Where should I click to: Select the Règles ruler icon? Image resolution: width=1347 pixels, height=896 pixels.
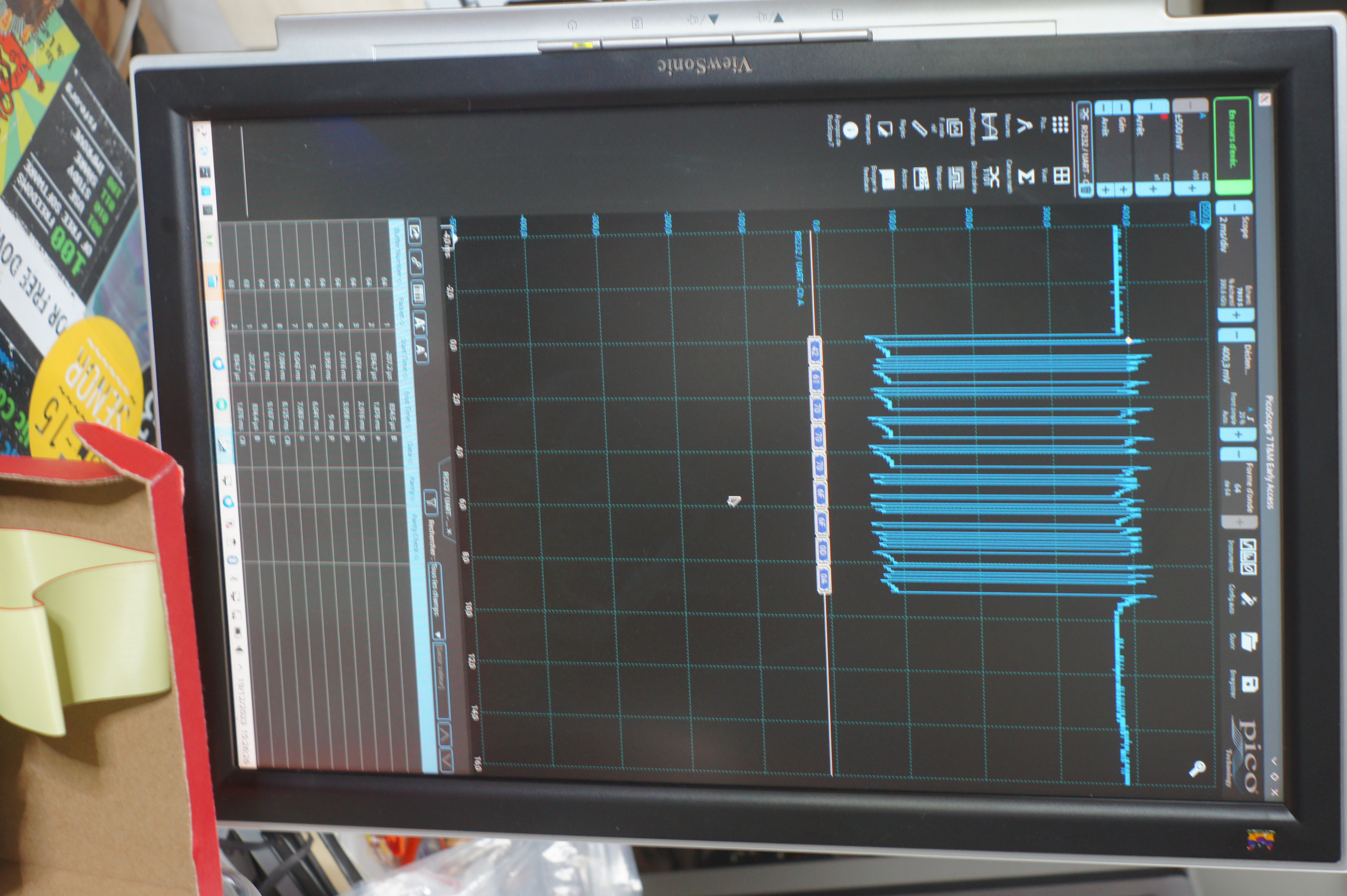click(x=919, y=128)
